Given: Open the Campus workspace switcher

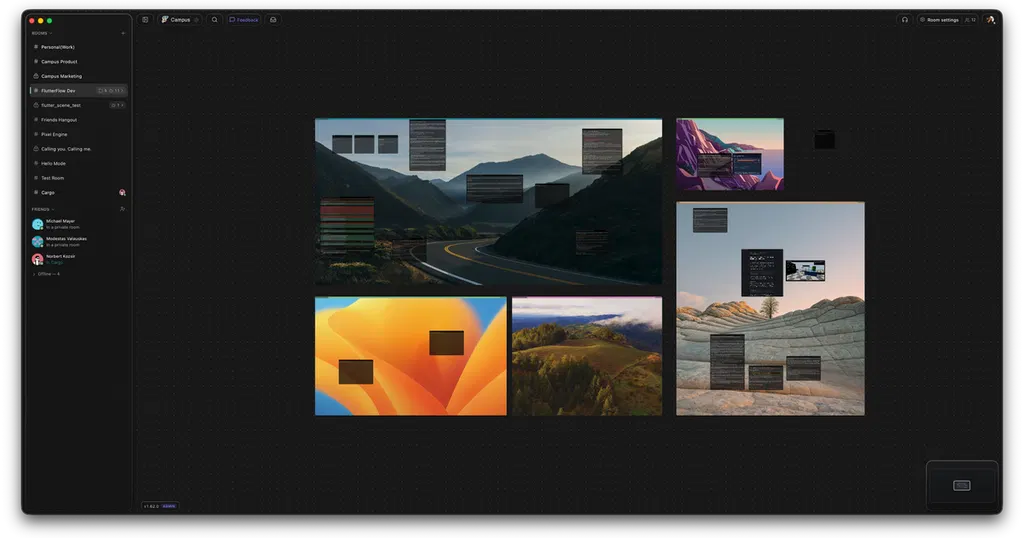Looking at the screenshot, I should pyautogui.click(x=180, y=20).
